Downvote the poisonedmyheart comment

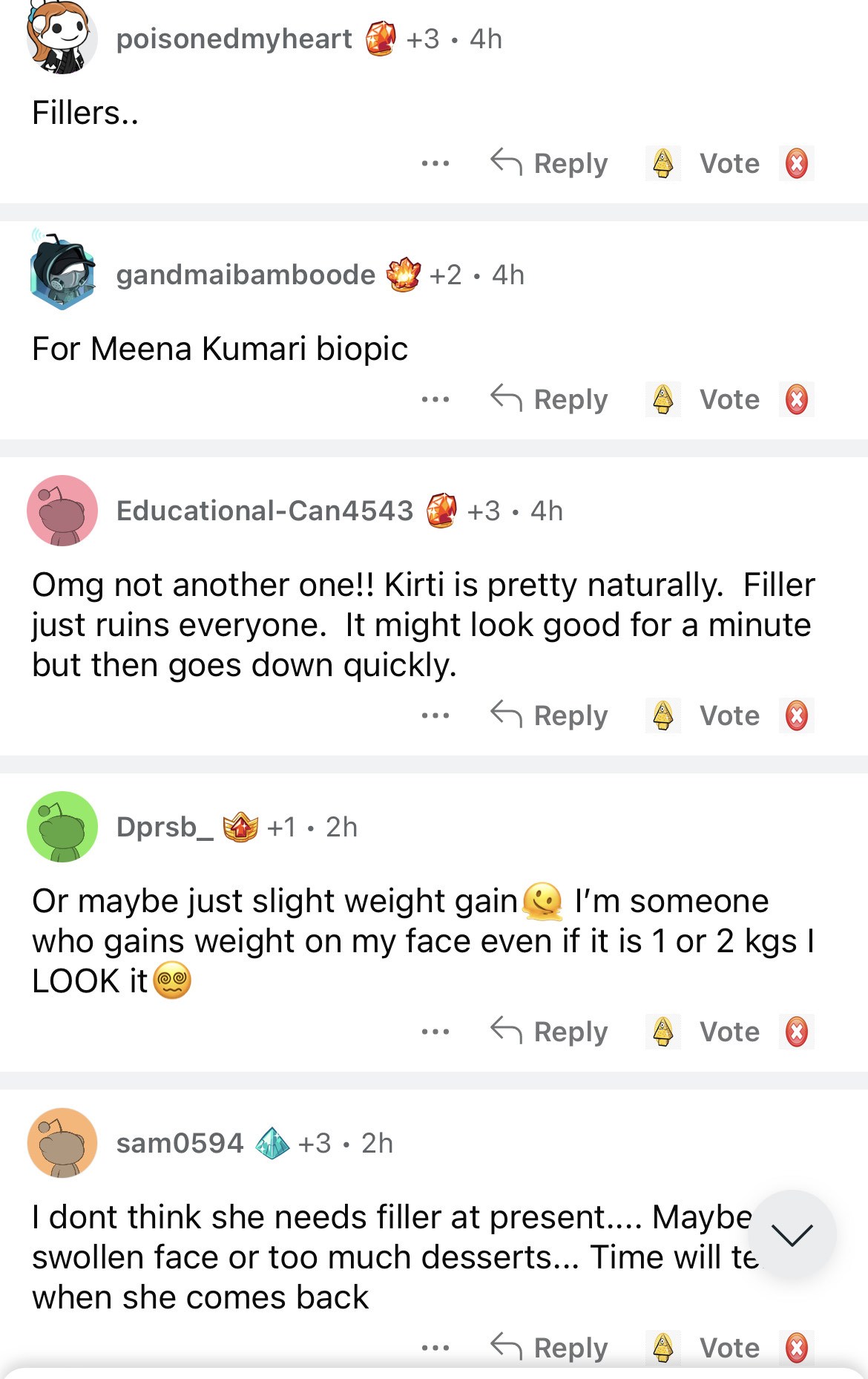(x=796, y=163)
